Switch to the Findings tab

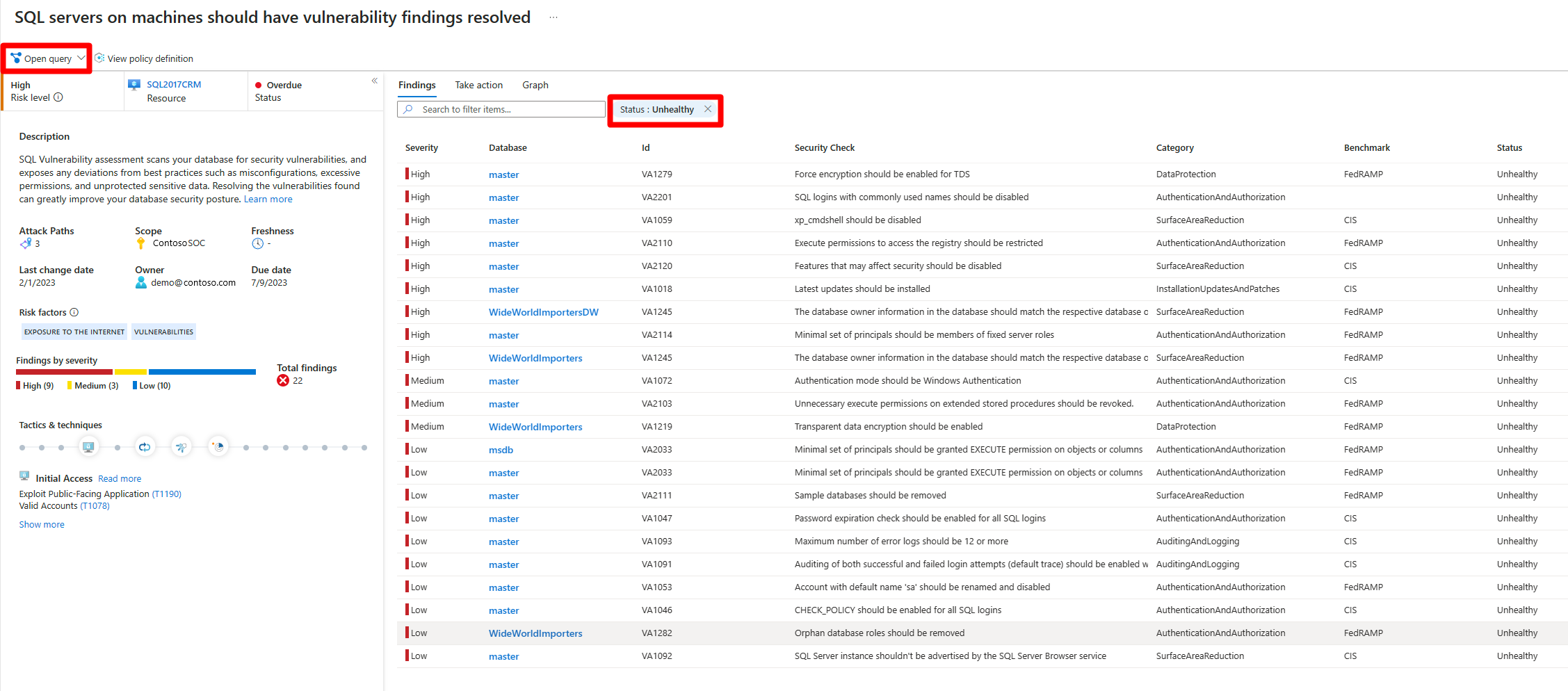[x=417, y=85]
